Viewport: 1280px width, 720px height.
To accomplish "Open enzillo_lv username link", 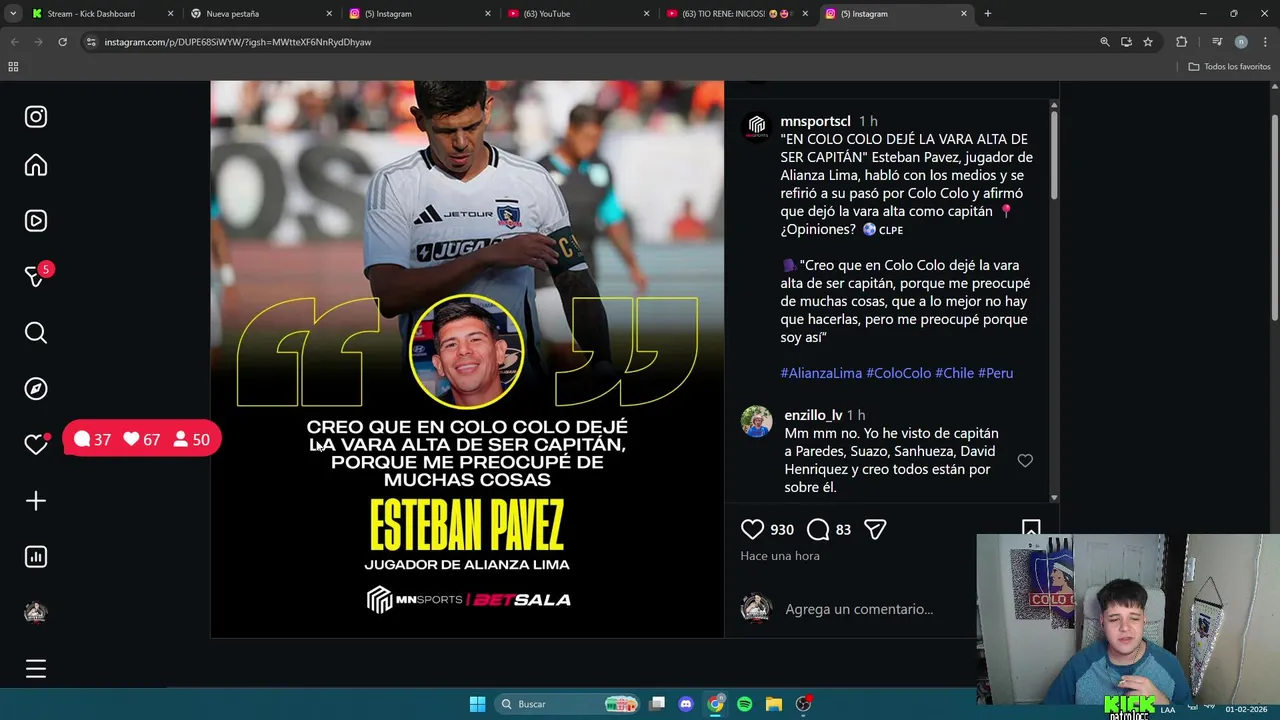I will point(813,415).
